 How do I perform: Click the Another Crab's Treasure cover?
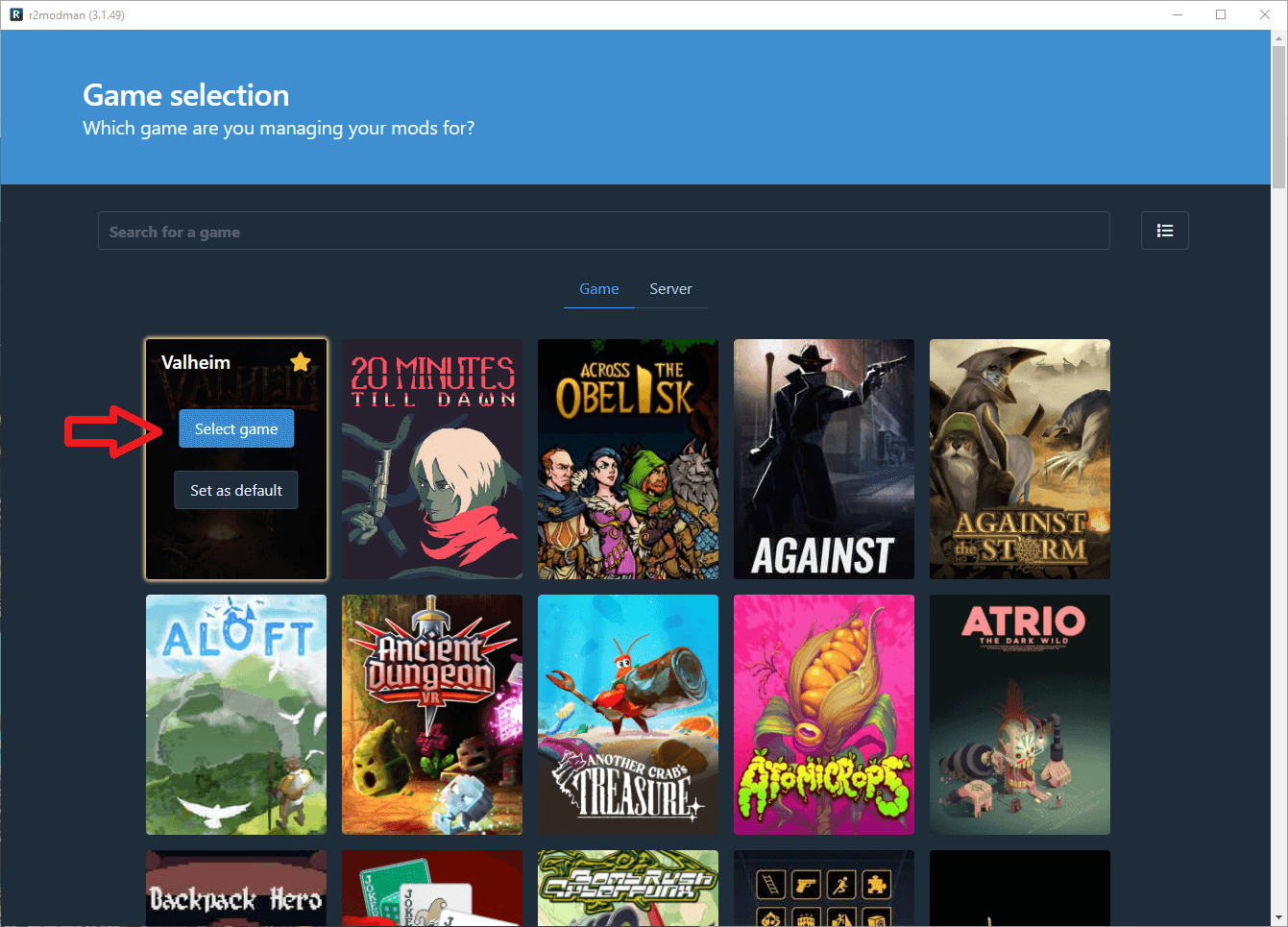pos(628,715)
